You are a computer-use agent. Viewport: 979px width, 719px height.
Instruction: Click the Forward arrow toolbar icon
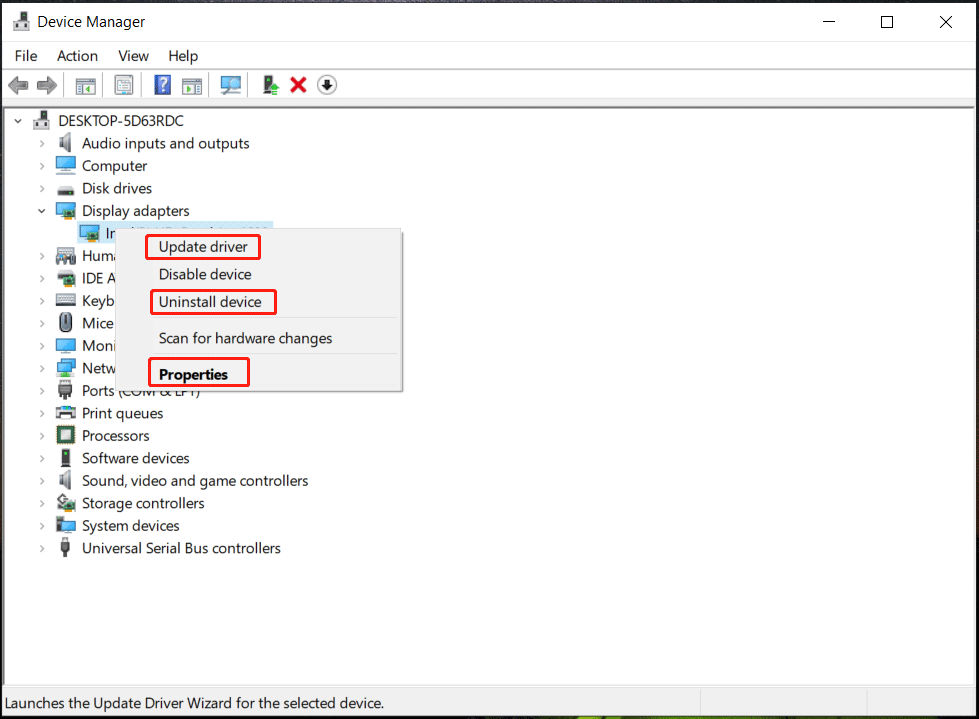[x=47, y=85]
